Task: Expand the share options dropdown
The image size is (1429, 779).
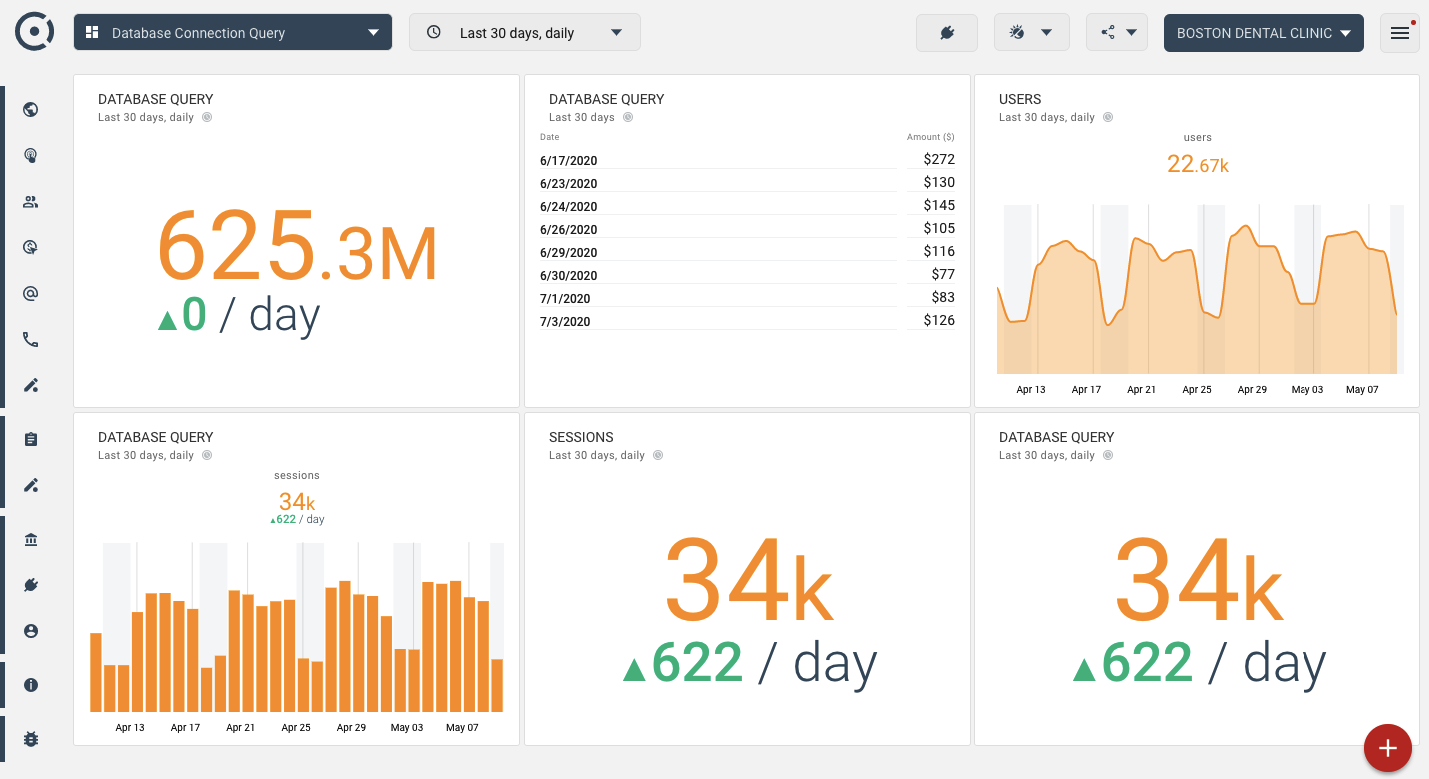Action: [1117, 33]
